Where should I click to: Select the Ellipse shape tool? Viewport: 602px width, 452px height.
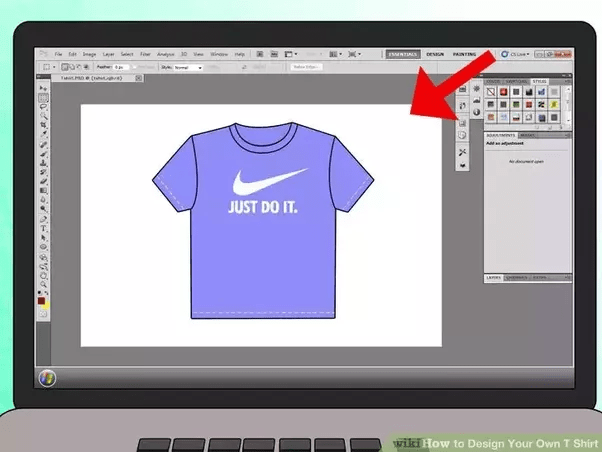[43, 247]
